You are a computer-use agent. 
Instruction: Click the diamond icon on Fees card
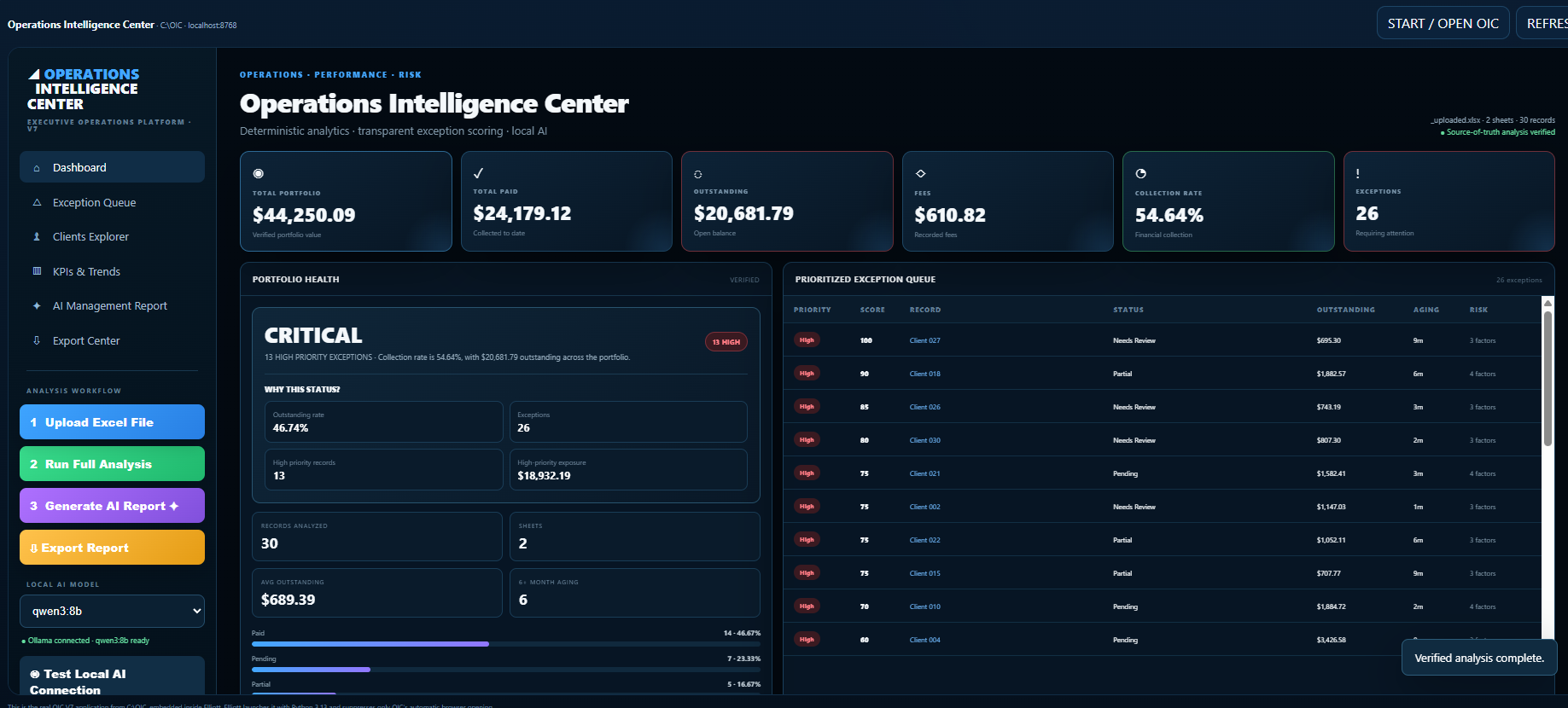tap(920, 174)
